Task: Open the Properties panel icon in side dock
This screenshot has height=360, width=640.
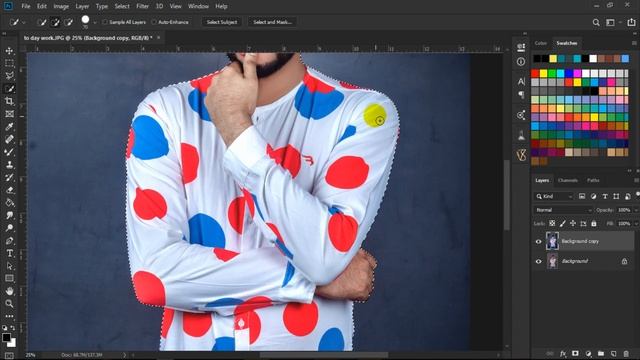Action: click(x=521, y=47)
